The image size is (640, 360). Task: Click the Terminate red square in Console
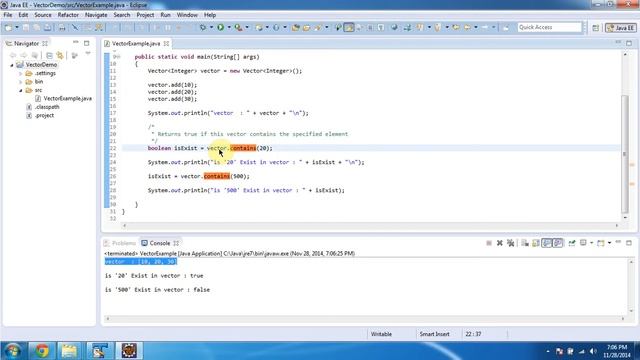489,243
